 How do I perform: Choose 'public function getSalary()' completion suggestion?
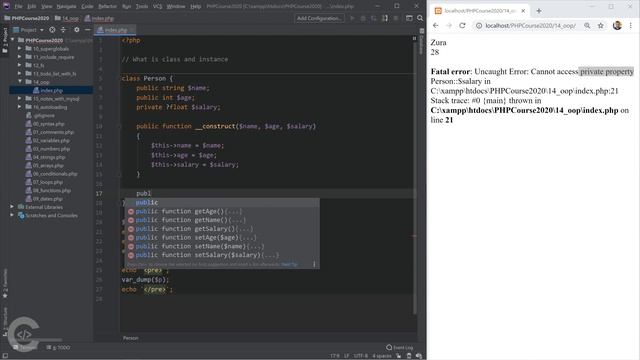tap(222, 229)
